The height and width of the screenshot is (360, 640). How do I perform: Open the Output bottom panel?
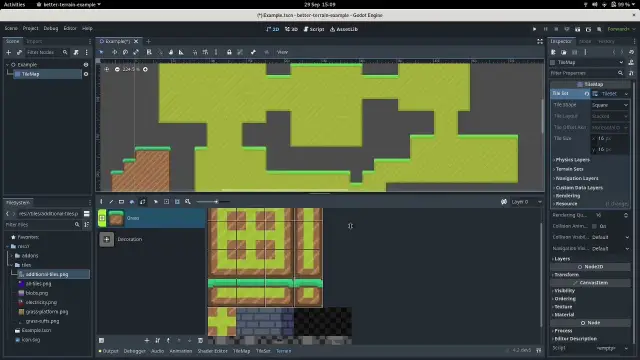pyautogui.click(x=108, y=351)
